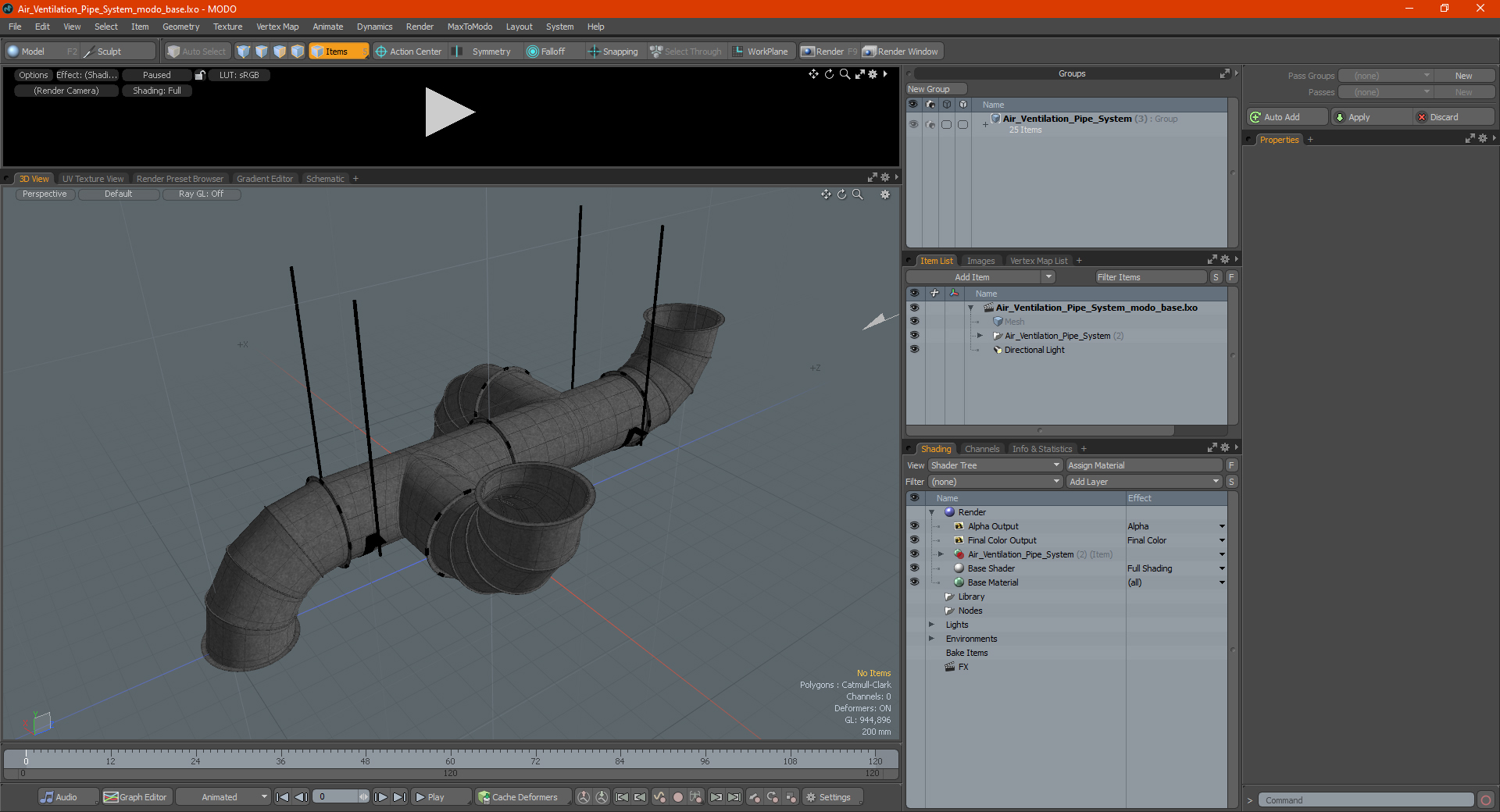Toggle visibility of the Base Shader layer
This screenshot has width=1500, height=812.
tap(914, 568)
